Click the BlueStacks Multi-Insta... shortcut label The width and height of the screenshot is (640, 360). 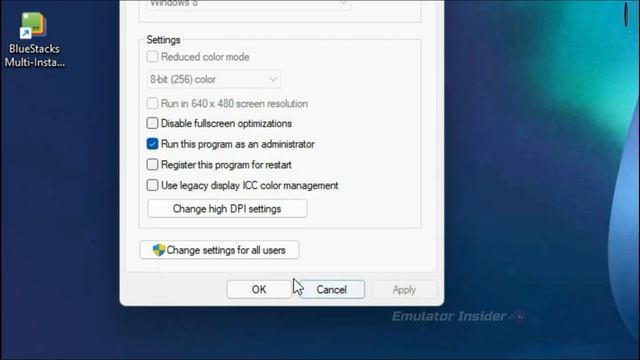click(x=34, y=56)
